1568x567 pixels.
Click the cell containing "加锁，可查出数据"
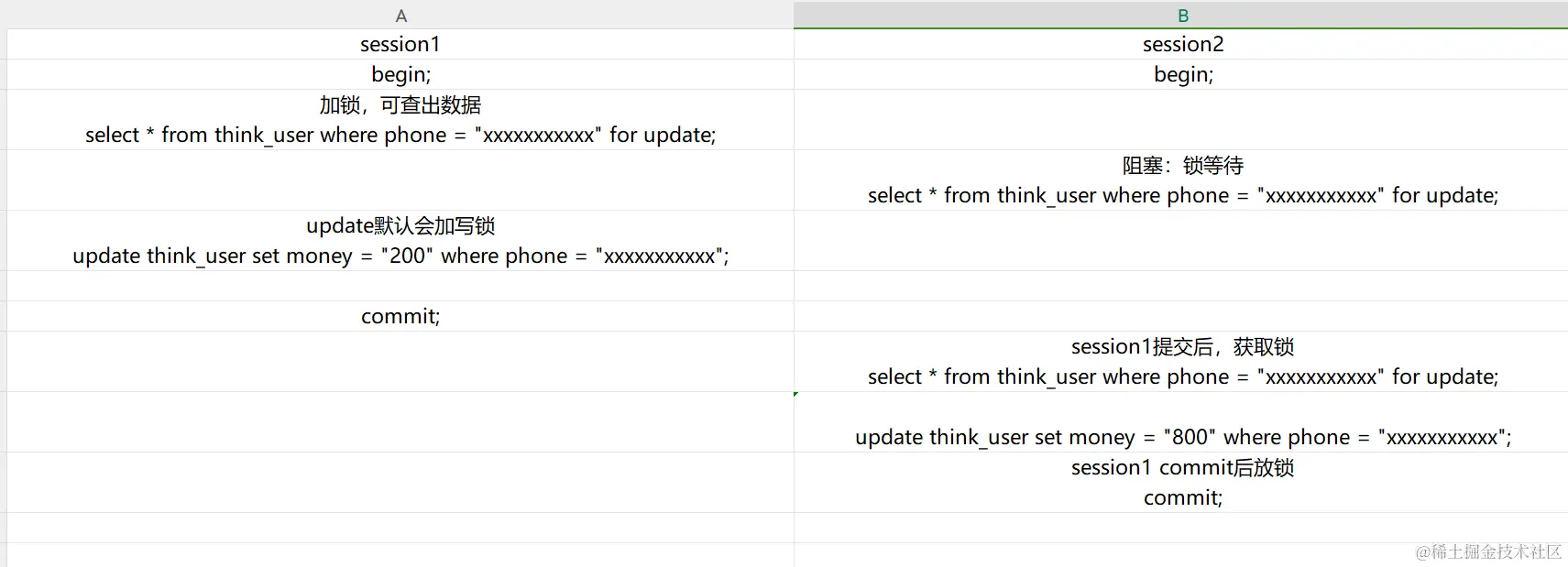[x=400, y=120]
